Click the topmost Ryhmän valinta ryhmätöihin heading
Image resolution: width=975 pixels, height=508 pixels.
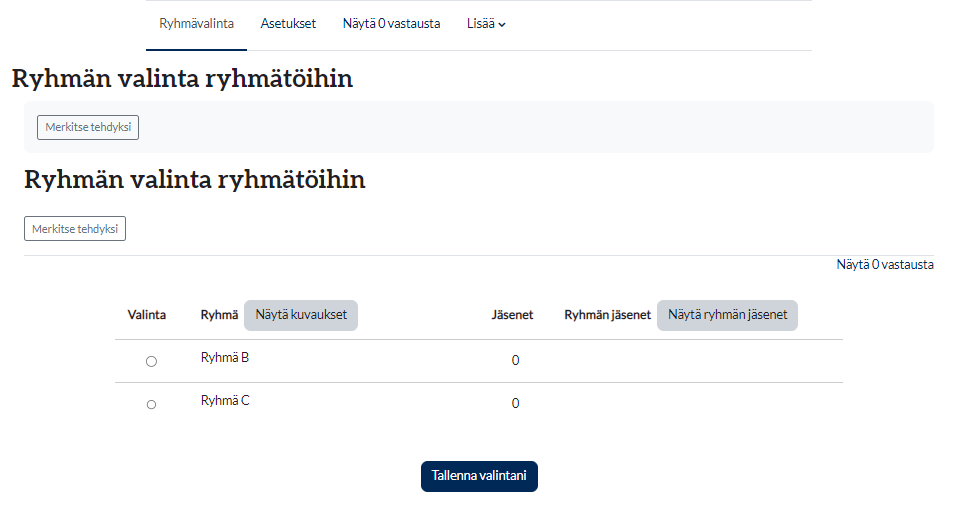(182, 79)
